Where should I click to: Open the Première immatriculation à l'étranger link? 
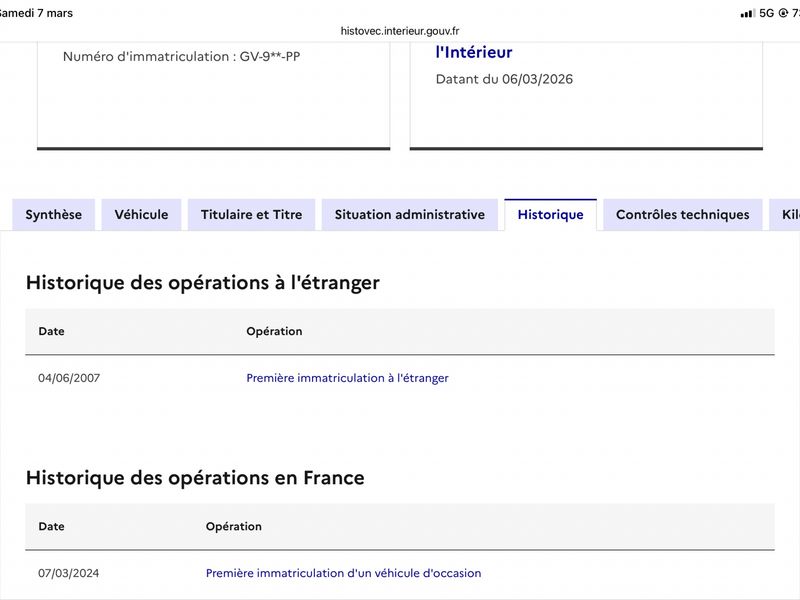pos(347,378)
